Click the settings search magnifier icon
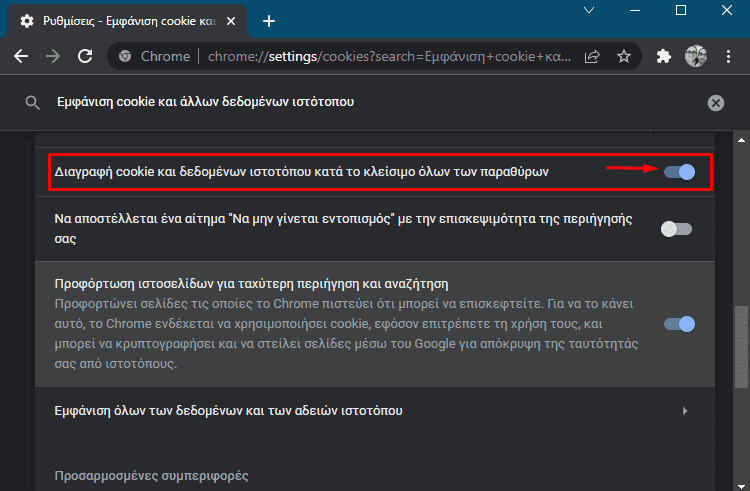 point(33,102)
